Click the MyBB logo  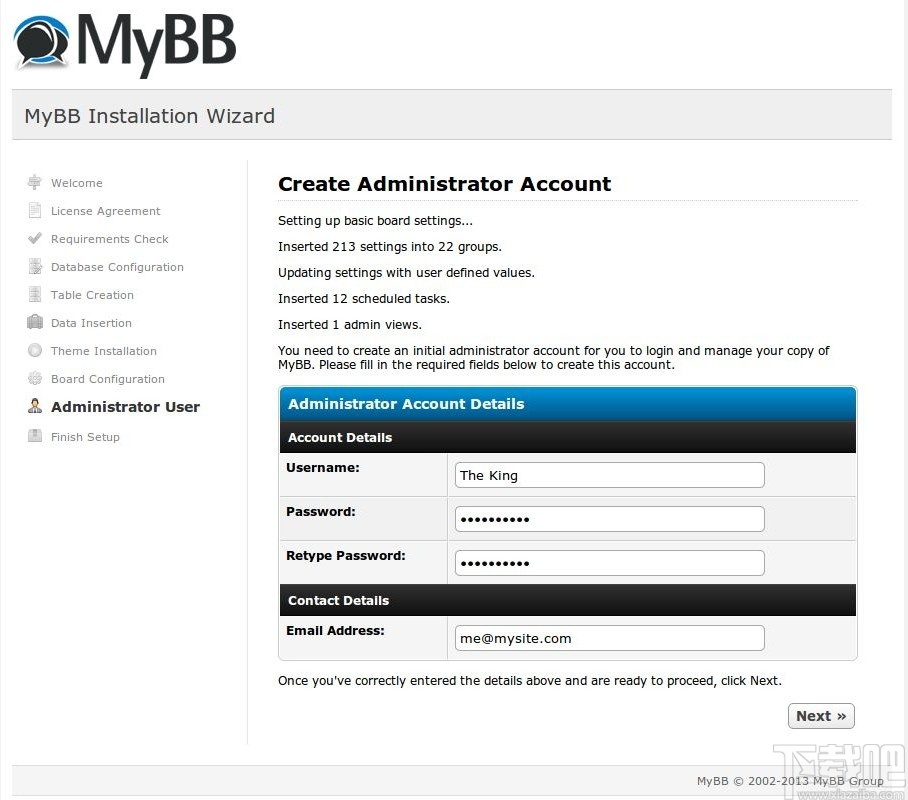[124, 43]
